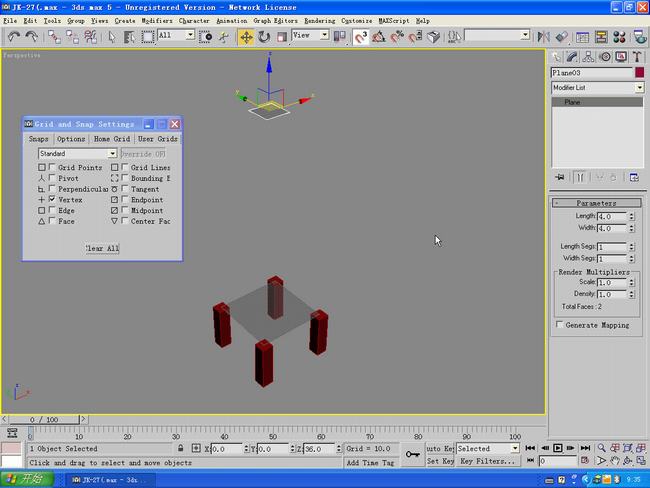The image size is (650, 488).
Task: Switch to the User Grids tab
Action: (158, 139)
